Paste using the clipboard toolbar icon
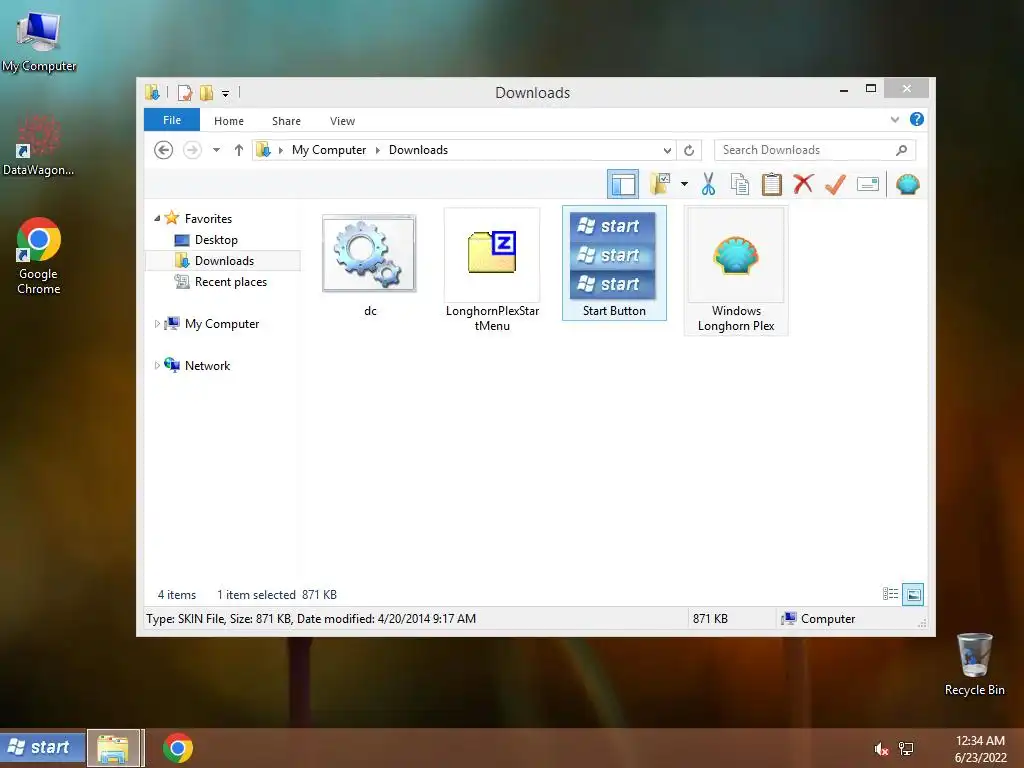This screenshot has width=1024, height=768. coord(771,184)
